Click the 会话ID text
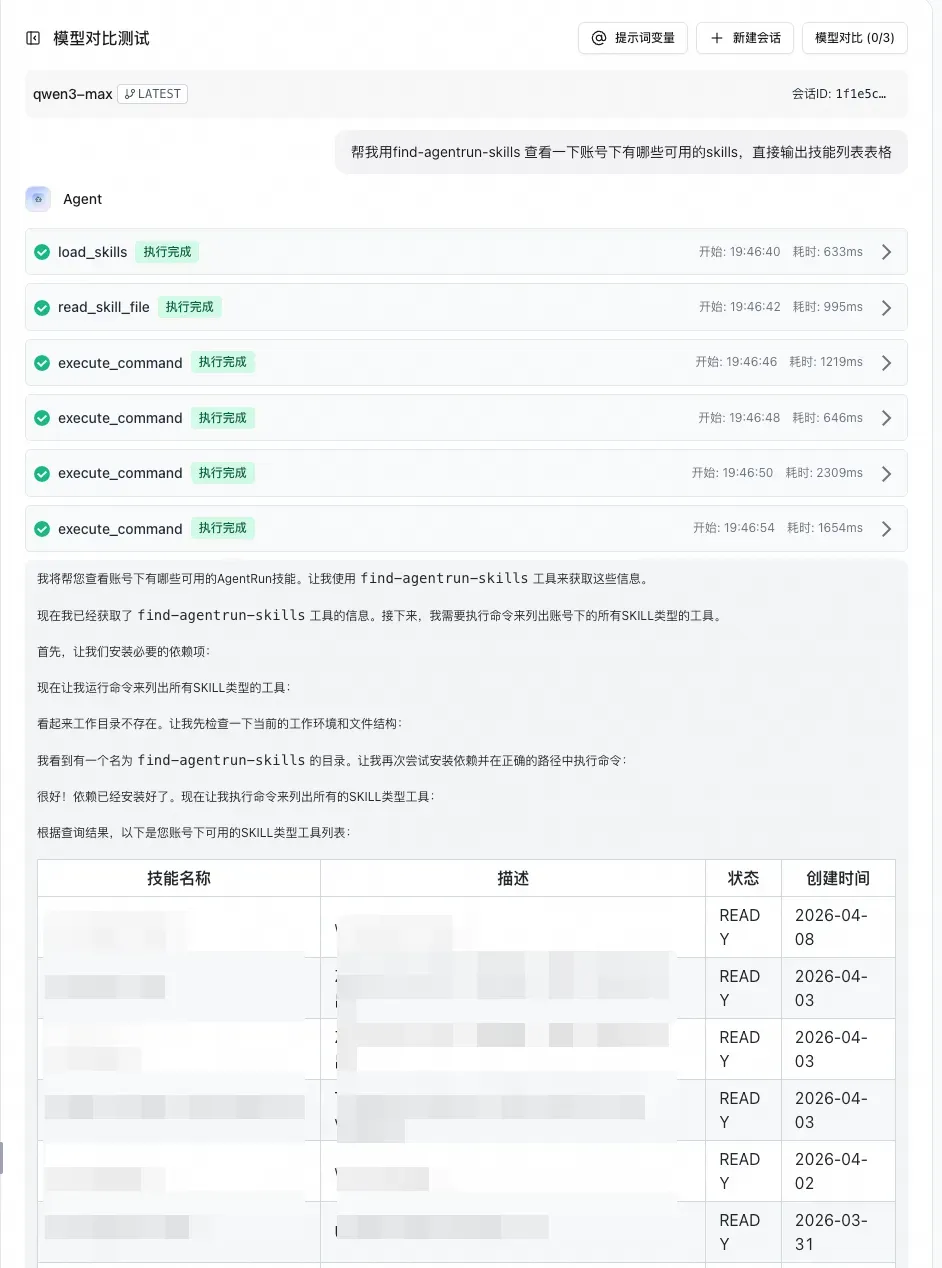Image resolution: width=942 pixels, height=1268 pixels. (x=839, y=94)
